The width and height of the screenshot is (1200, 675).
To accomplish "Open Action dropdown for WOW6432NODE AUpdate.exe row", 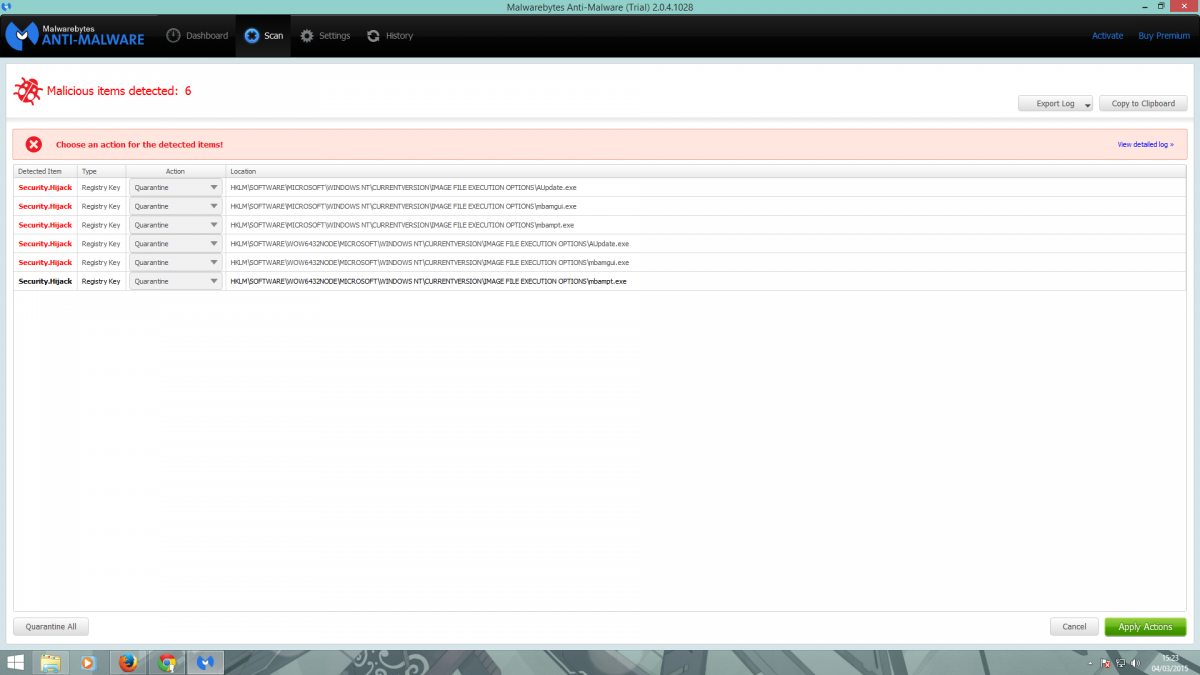I will pyautogui.click(x=175, y=244).
